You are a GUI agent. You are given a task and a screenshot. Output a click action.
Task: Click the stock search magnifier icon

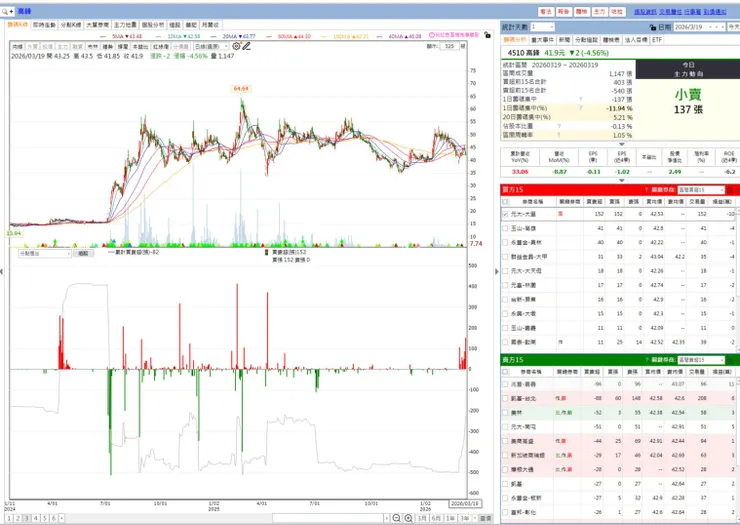click(5, 11)
